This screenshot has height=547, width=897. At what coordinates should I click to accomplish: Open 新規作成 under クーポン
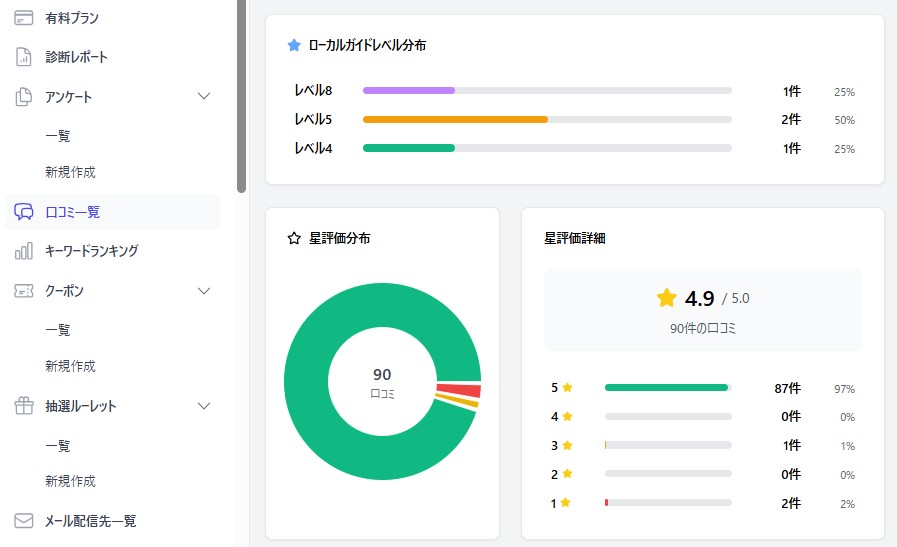(x=70, y=366)
